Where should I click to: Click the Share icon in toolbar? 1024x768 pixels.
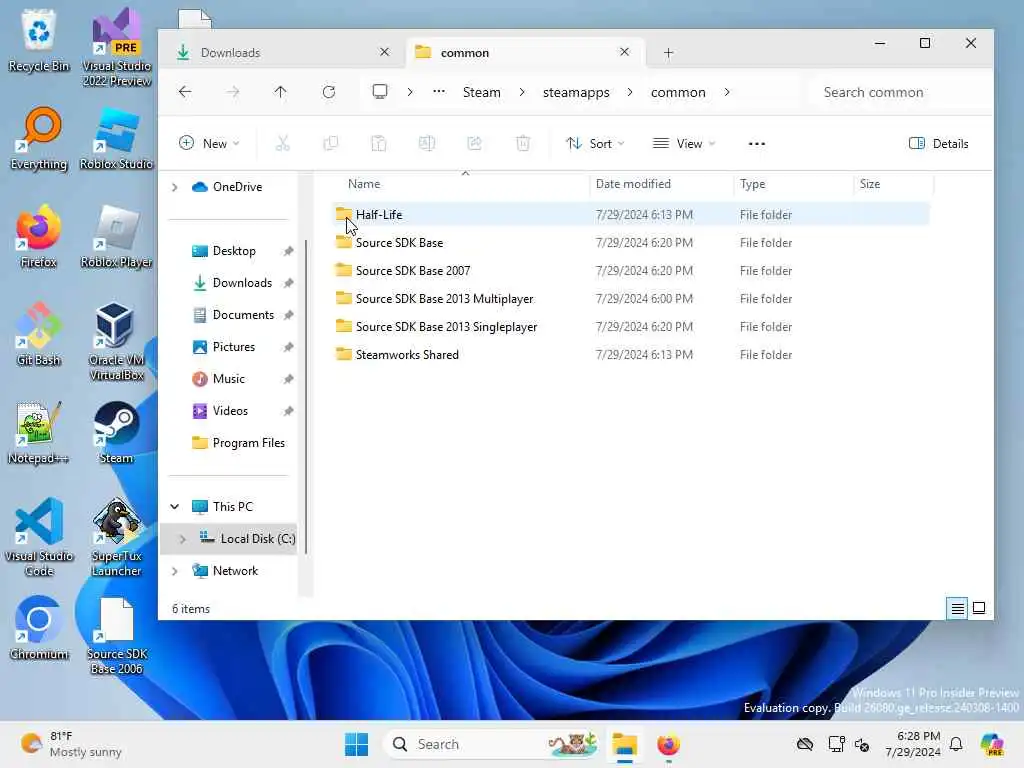point(475,144)
